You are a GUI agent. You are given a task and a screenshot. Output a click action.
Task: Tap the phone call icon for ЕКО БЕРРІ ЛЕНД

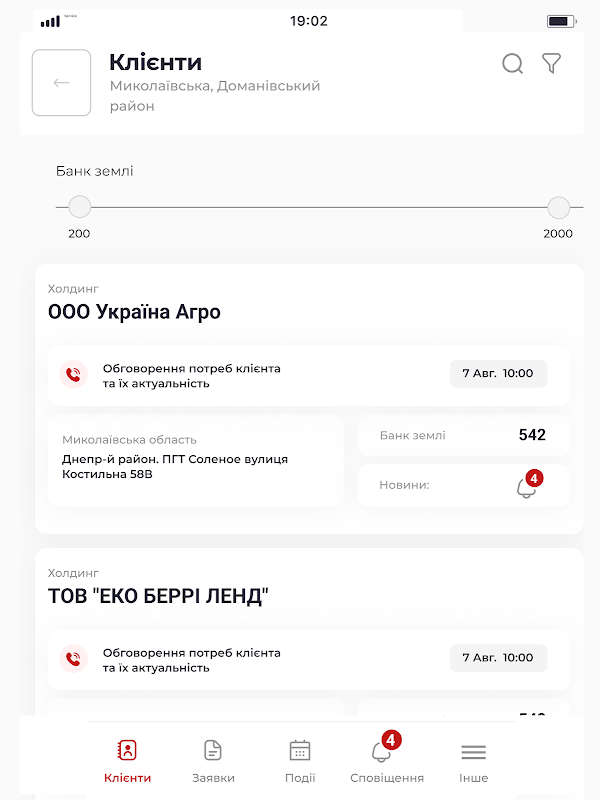[x=73, y=659]
